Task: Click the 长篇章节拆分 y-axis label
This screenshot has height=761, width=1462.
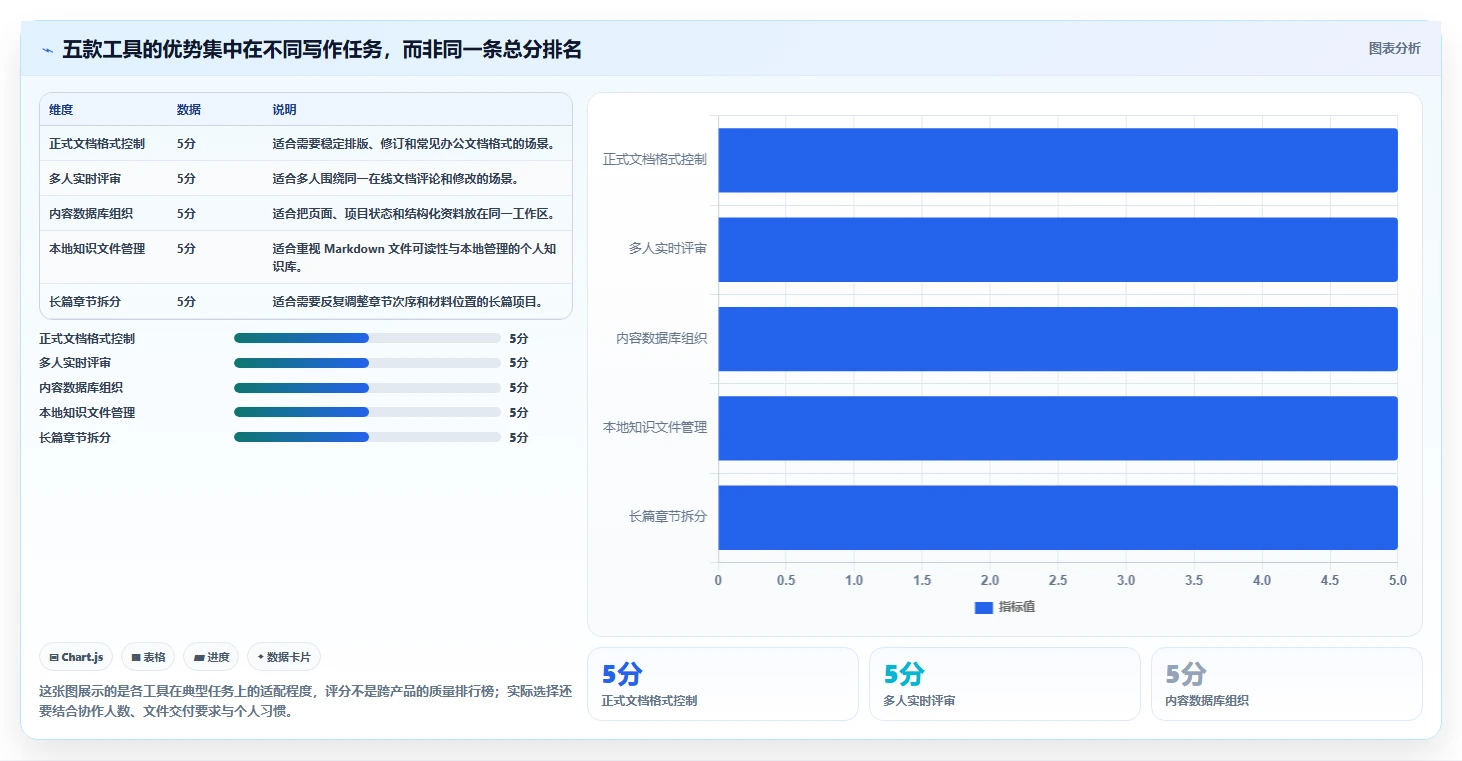Action: point(668,516)
